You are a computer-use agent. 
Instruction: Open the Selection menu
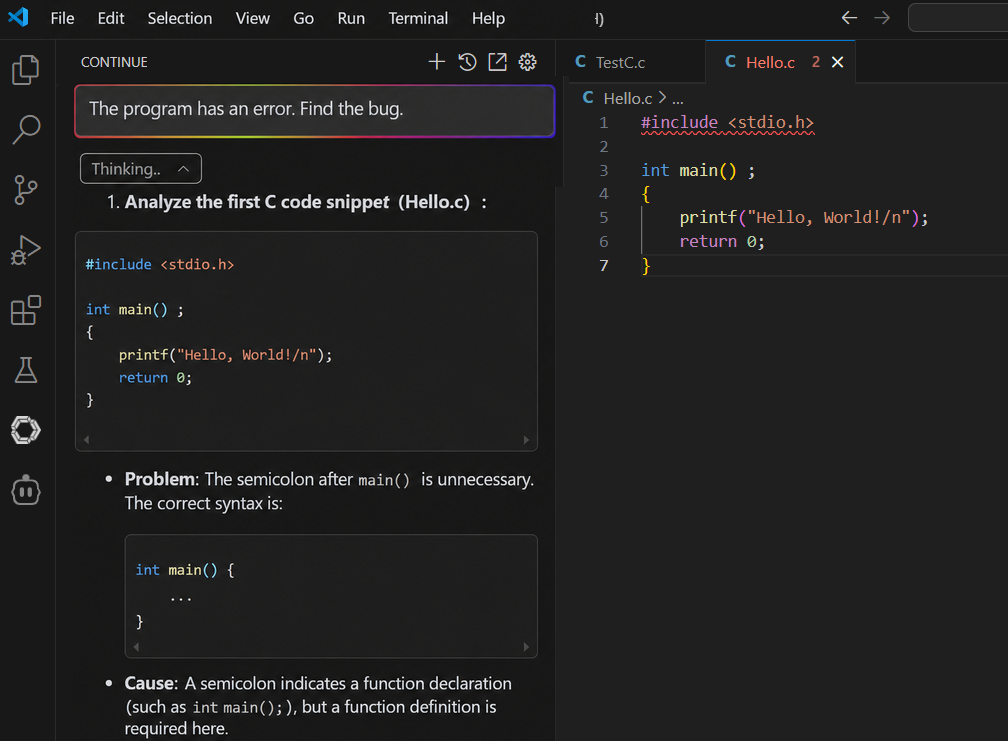[180, 19]
